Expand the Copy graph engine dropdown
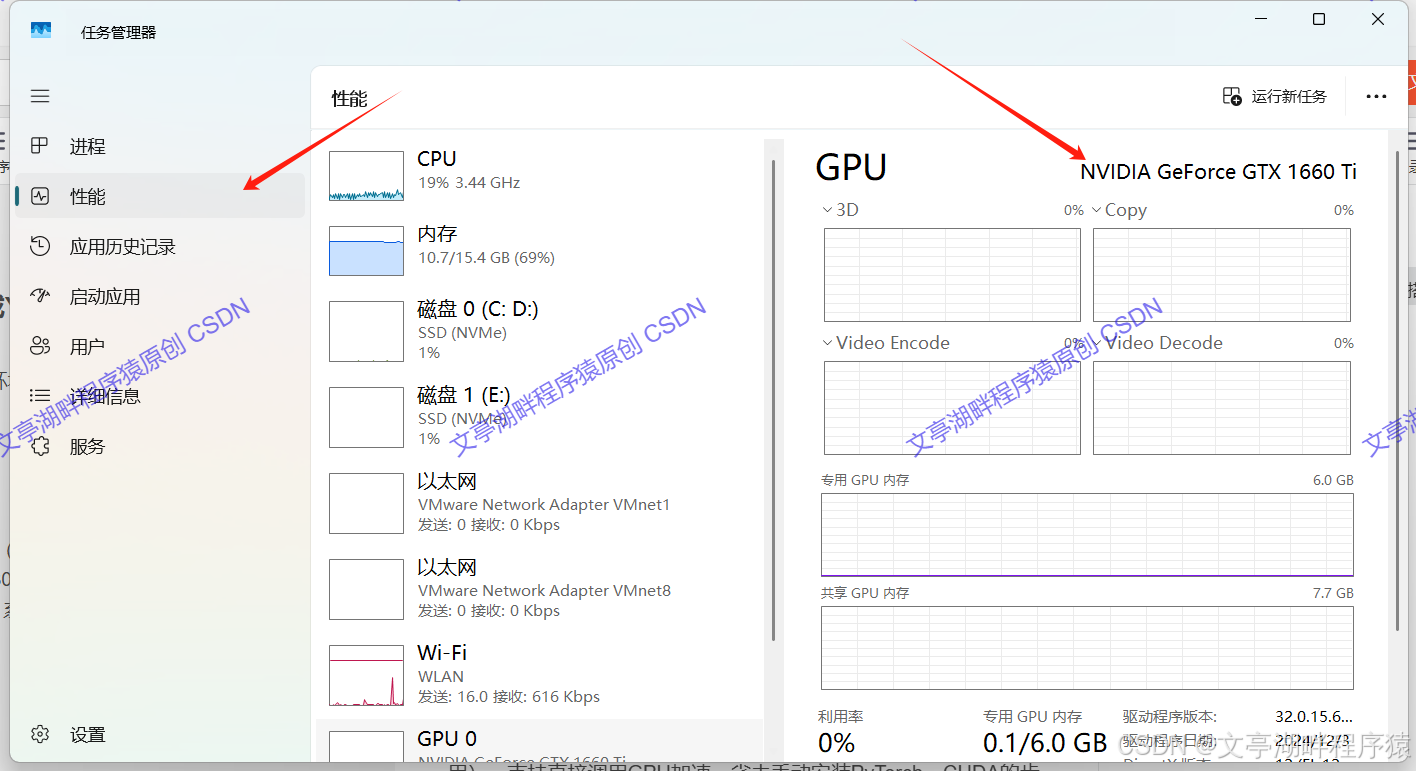 tap(1096, 210)
